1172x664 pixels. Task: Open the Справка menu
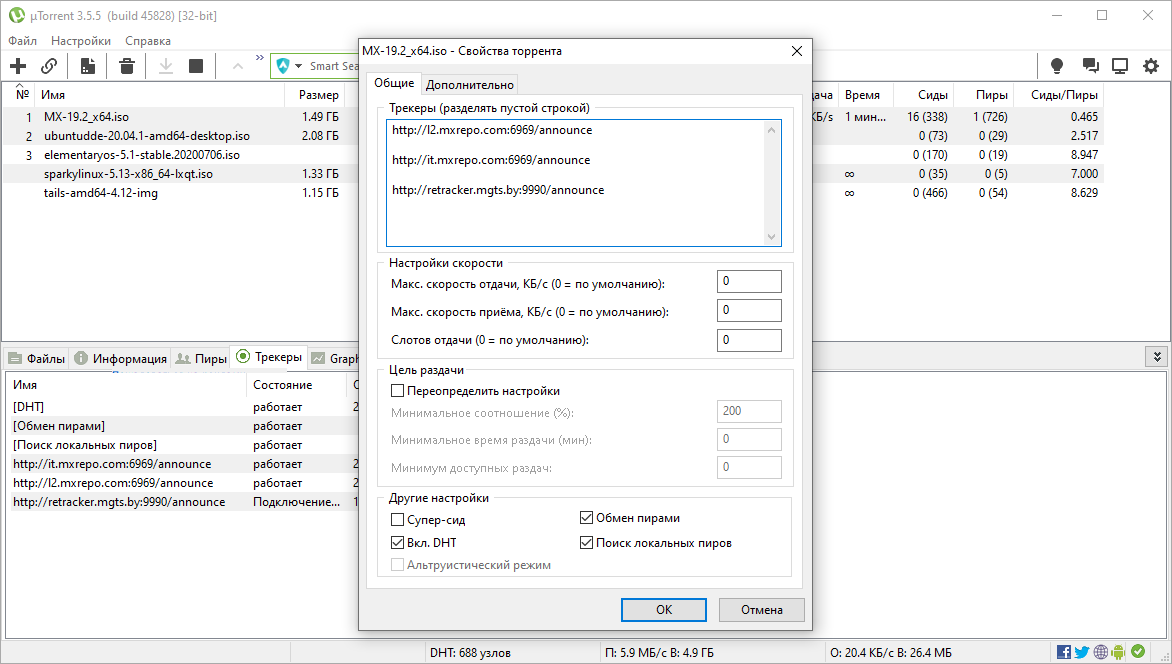pos(148,40)
